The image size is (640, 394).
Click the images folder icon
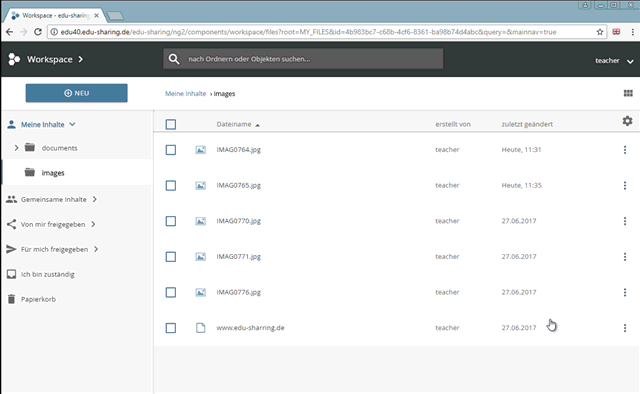(x=30, y=172)
